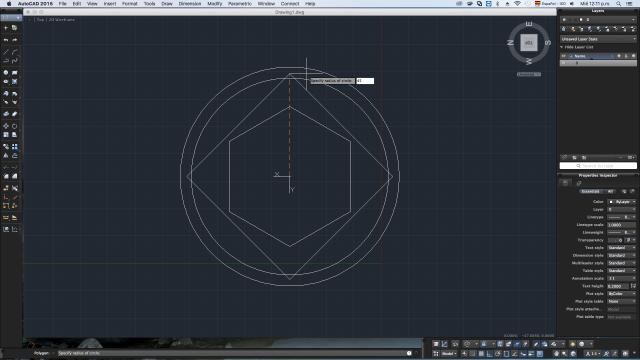Toggle Lineweight display in the status bar
The image size is (640, 360).
point(531,353)
